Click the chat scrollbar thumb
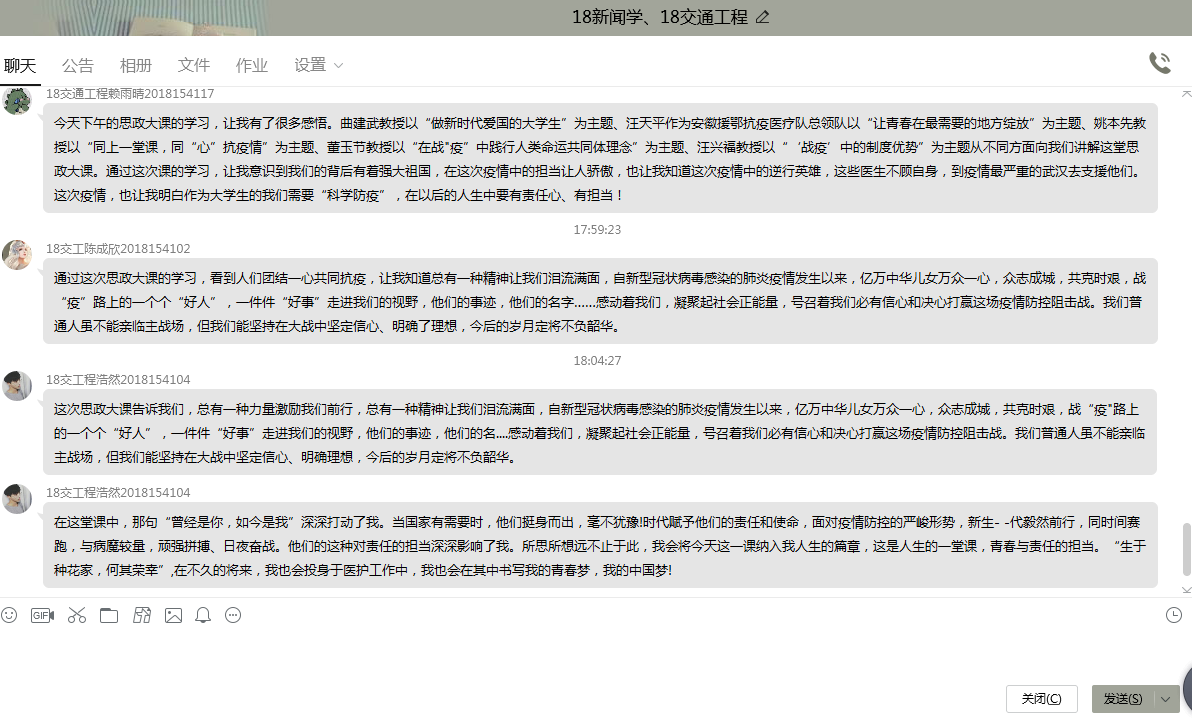 (x=1187, y=548)
